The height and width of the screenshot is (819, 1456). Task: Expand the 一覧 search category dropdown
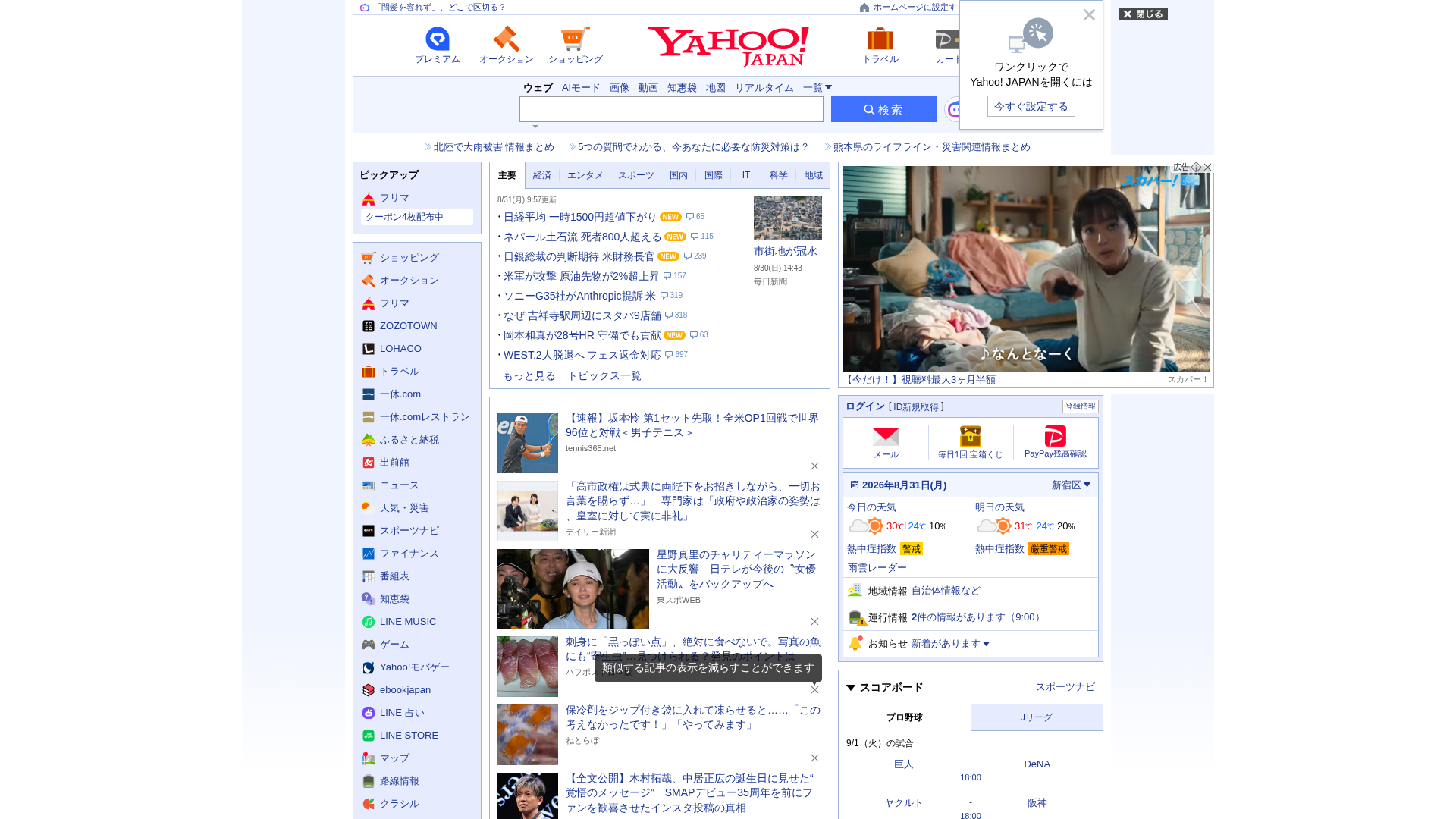817,88
